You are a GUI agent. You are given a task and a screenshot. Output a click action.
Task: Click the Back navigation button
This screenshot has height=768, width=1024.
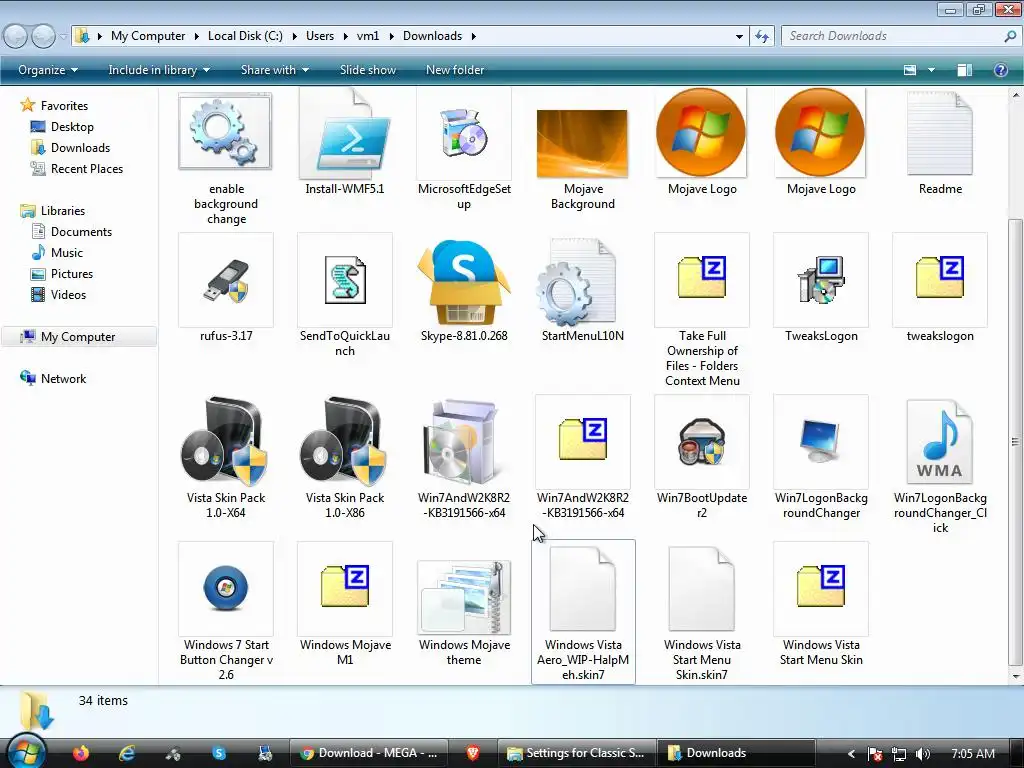tap(16, 36)
